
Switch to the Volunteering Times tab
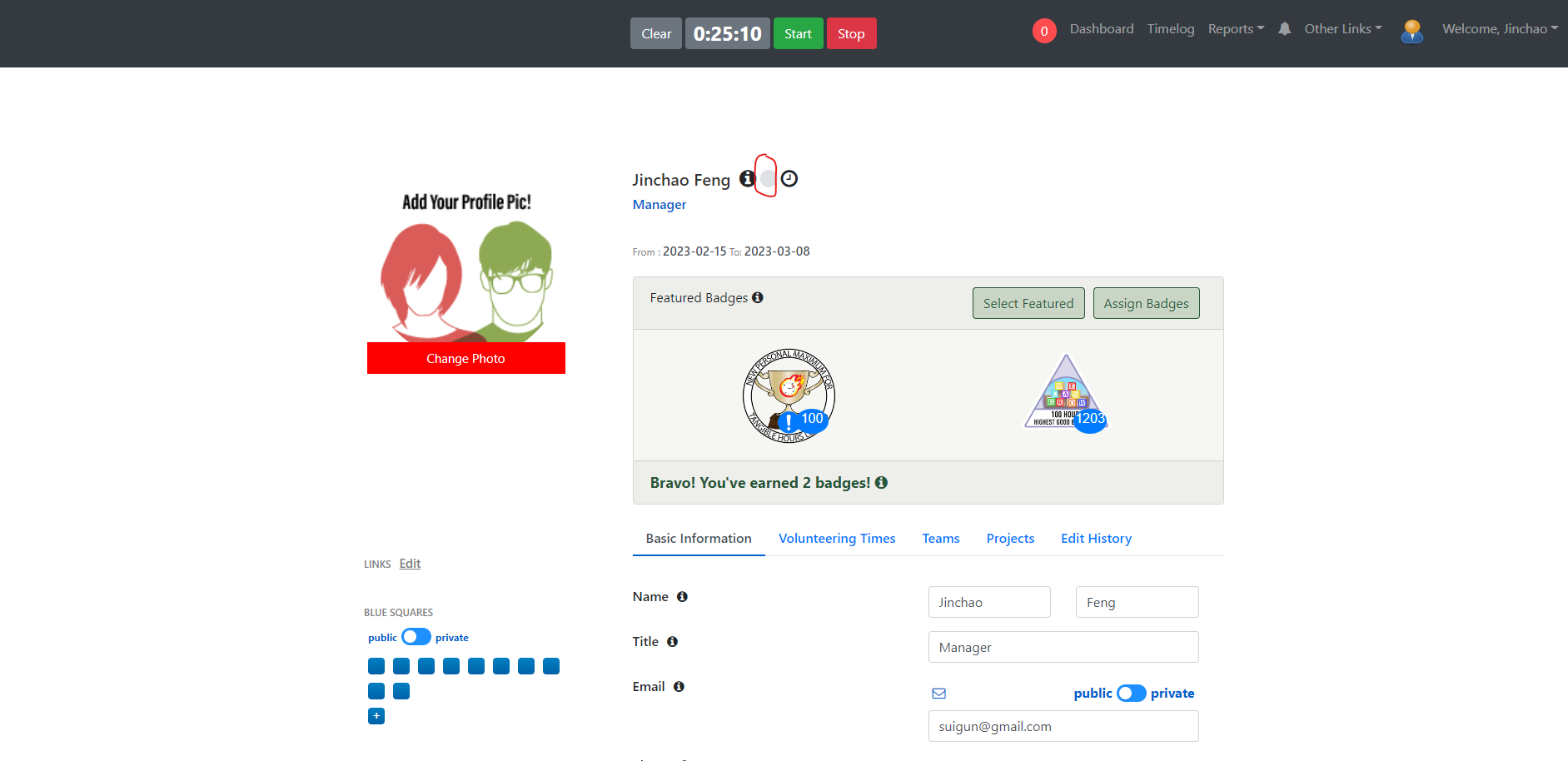click(x=837, y=539)
